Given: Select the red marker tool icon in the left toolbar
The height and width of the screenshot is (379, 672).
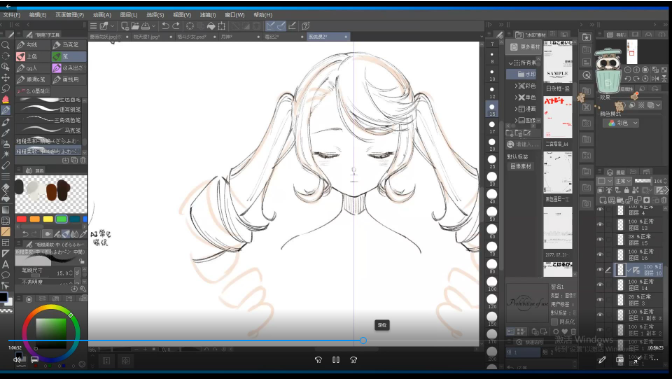Looking at the screenshot, I should coord(6,99).
